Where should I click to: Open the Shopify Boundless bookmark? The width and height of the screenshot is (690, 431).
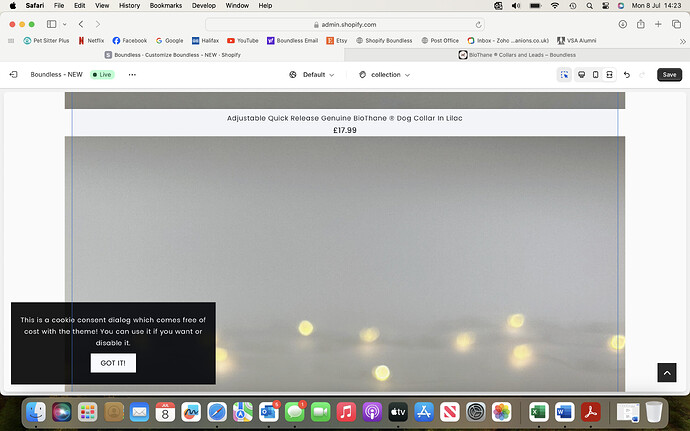(x=384, y=41)
